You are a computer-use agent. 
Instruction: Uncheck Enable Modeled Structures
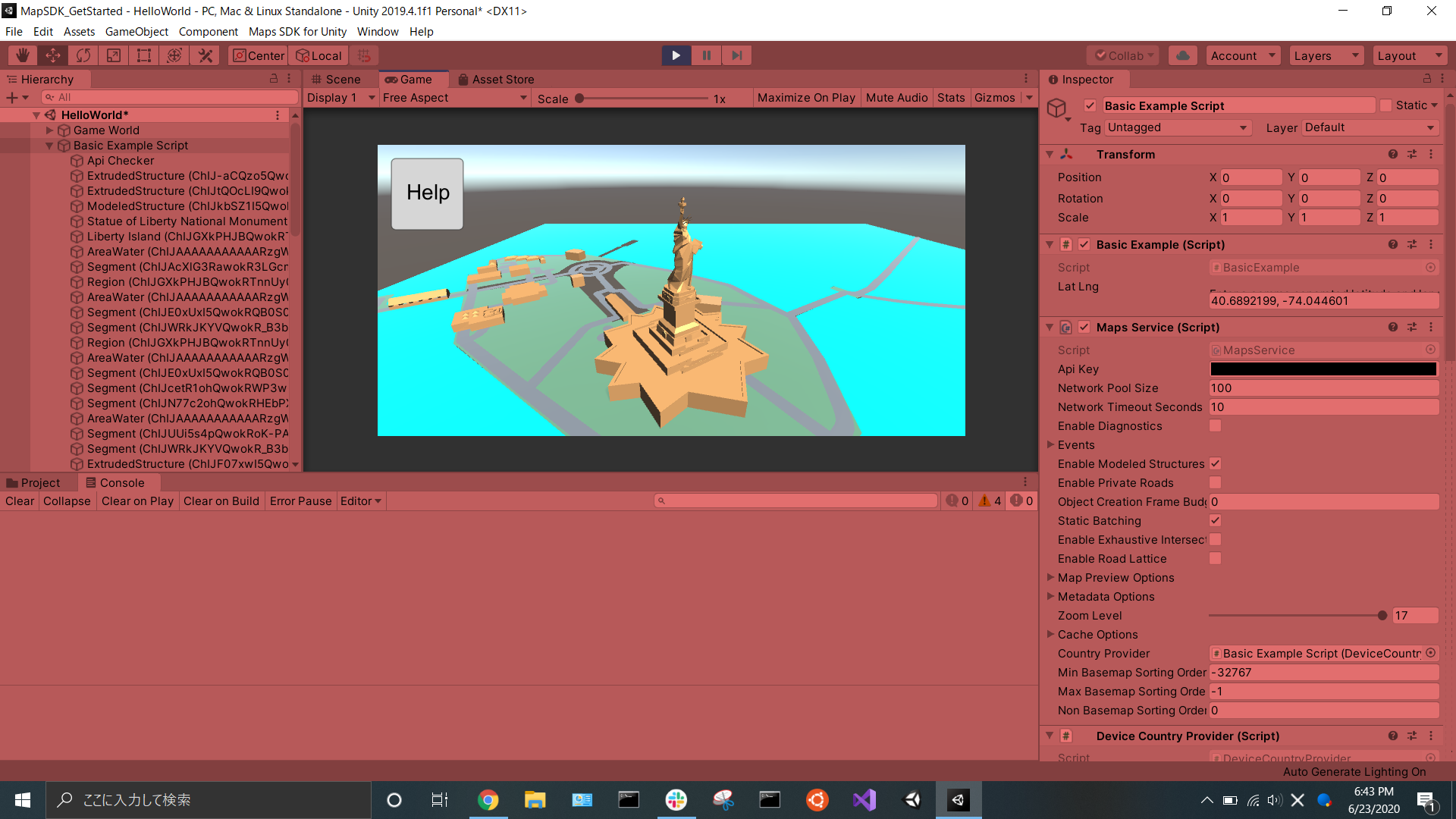tap(1215, 464)
